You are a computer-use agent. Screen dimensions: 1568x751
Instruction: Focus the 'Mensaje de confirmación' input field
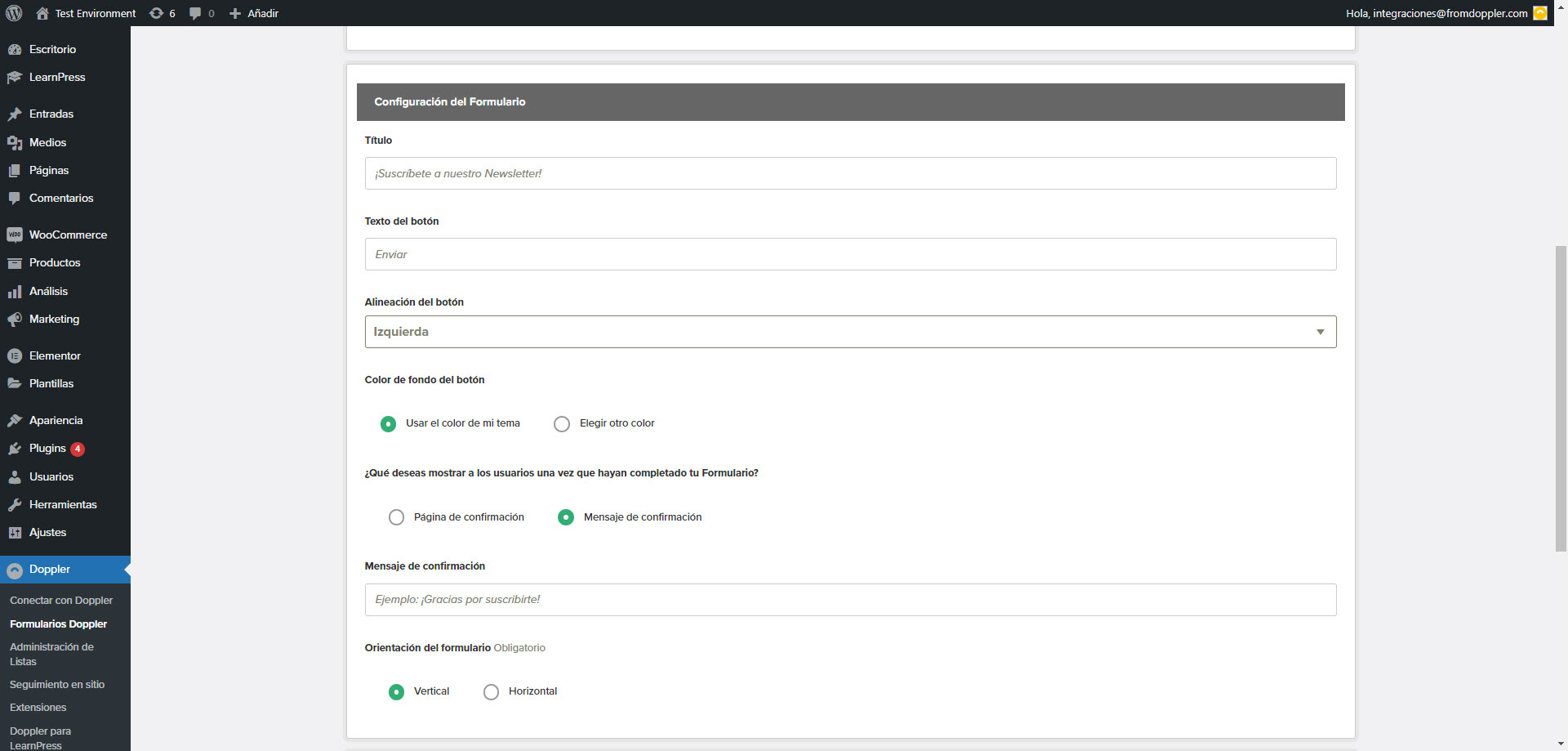pos(850,600)
